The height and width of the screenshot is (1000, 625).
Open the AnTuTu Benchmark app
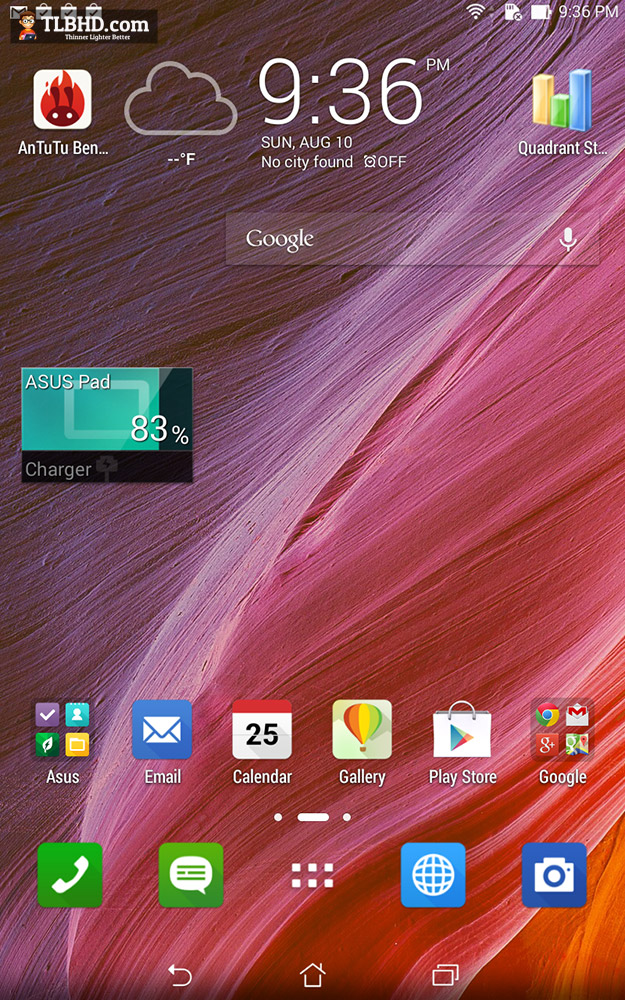62,101
